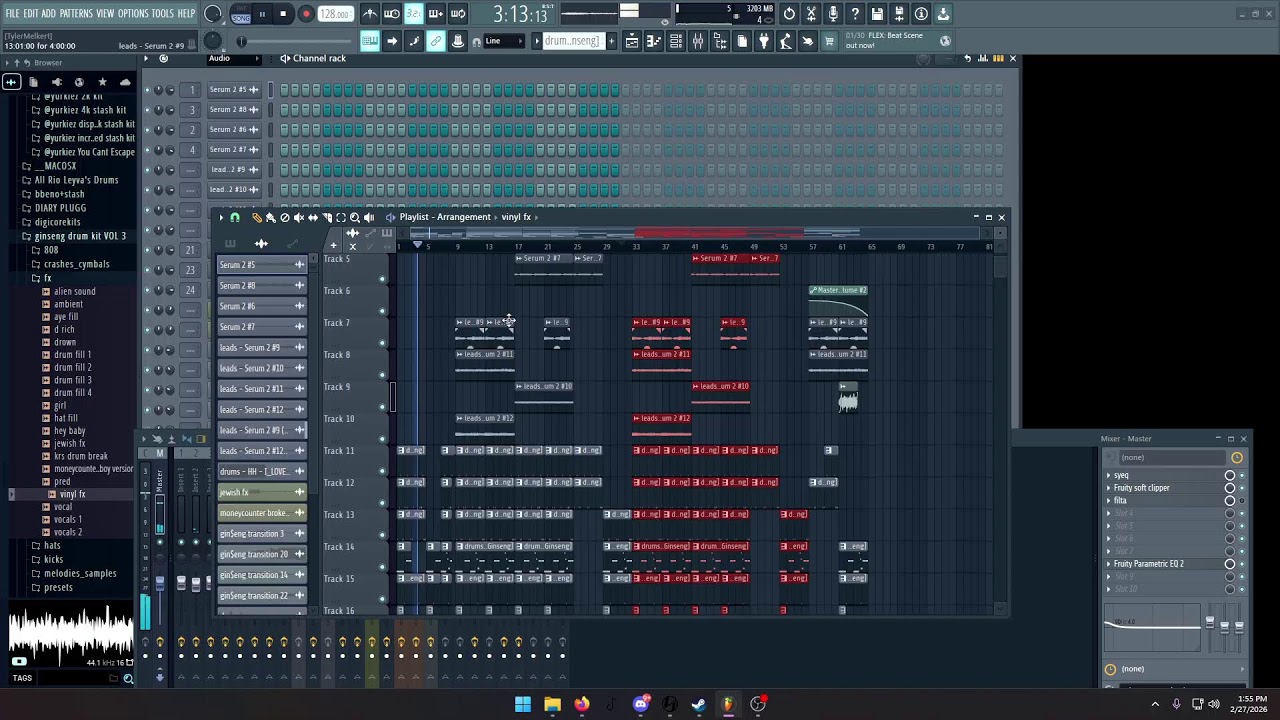This screenshot has height=720, width=1280.
Task: Select the Zoom tool in Playlist toolbar
Action: coord(355,217)
